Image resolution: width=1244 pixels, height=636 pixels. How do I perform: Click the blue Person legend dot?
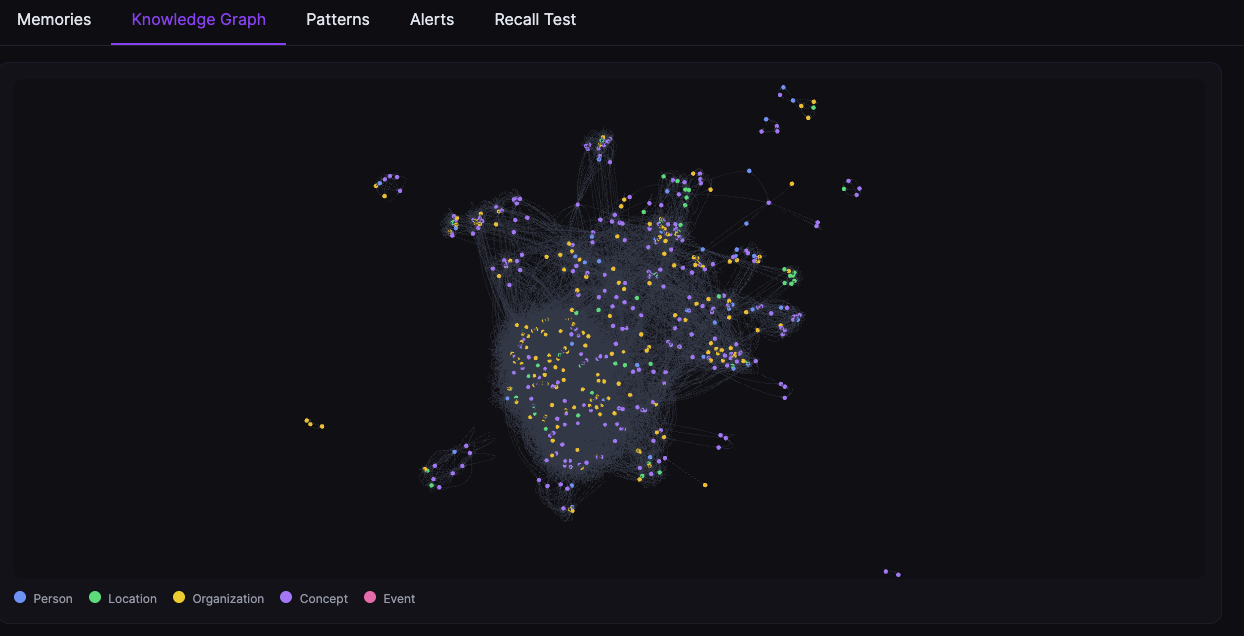(20, 597)
